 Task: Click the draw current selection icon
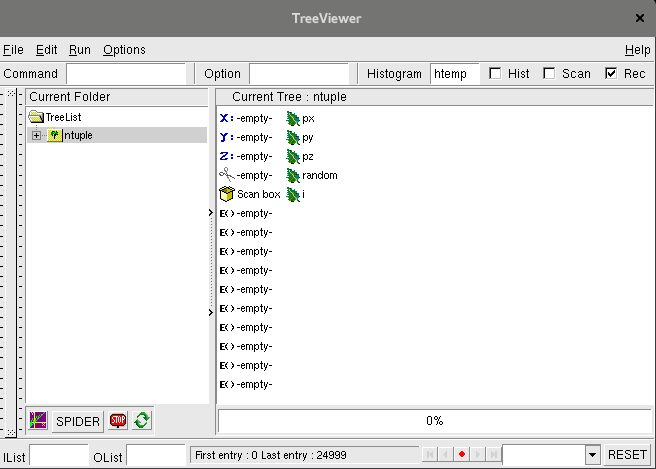click(x=38, y=420)
